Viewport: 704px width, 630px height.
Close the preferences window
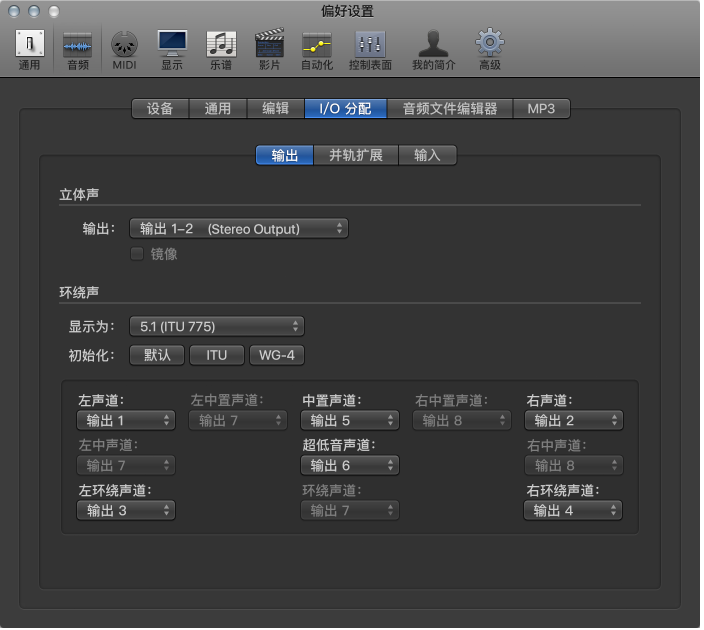[x=14, y=11]
